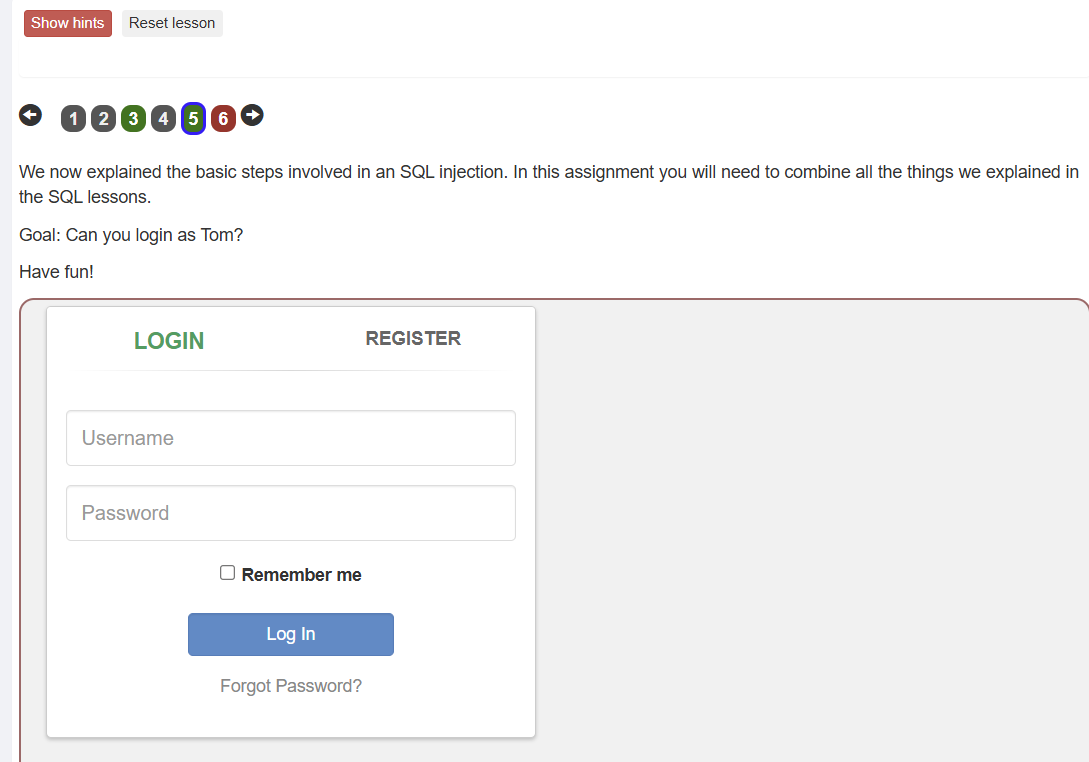Select highlighted page 5 circle
1089x762 pixels.
(x=193, y=119)
